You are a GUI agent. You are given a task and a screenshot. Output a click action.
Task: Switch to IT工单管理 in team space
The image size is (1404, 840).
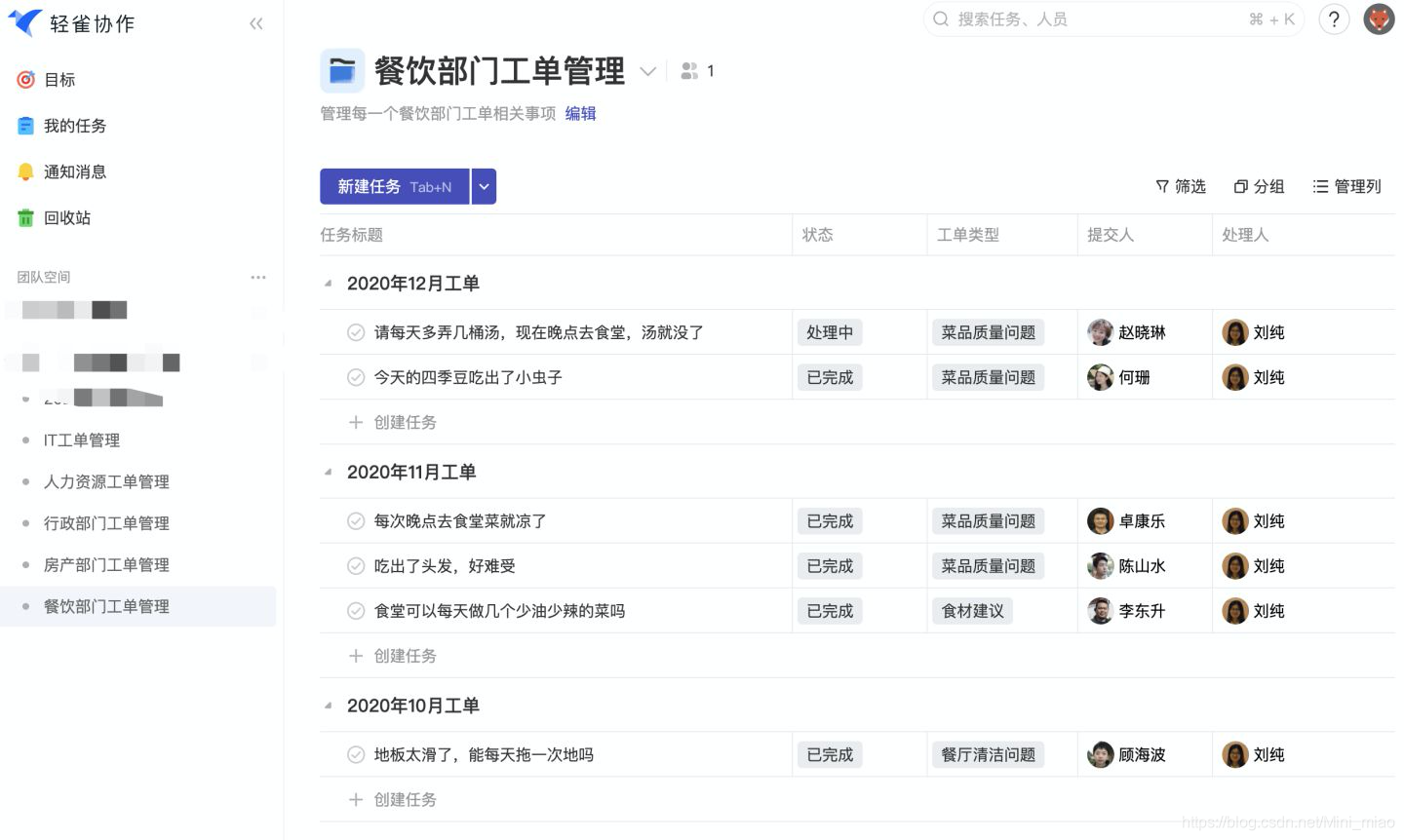point(82,439)
